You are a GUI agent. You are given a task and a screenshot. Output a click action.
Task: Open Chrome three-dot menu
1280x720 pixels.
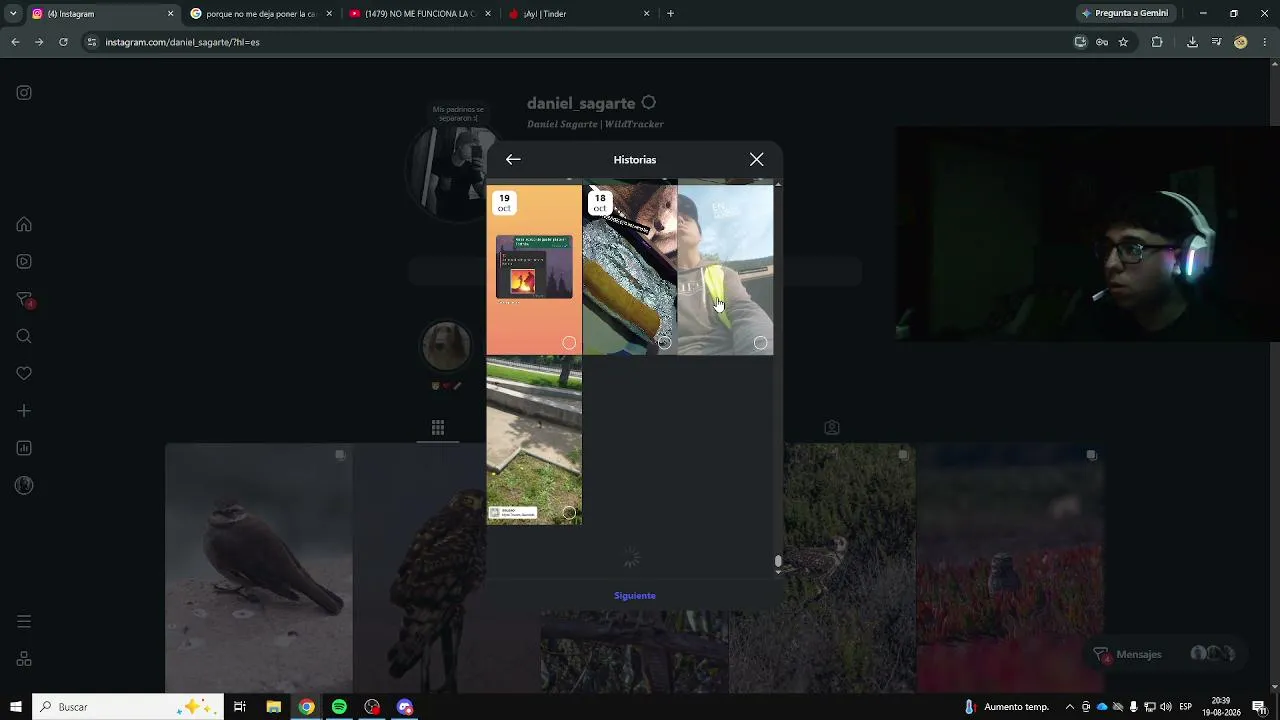(x=1265, y=42)
